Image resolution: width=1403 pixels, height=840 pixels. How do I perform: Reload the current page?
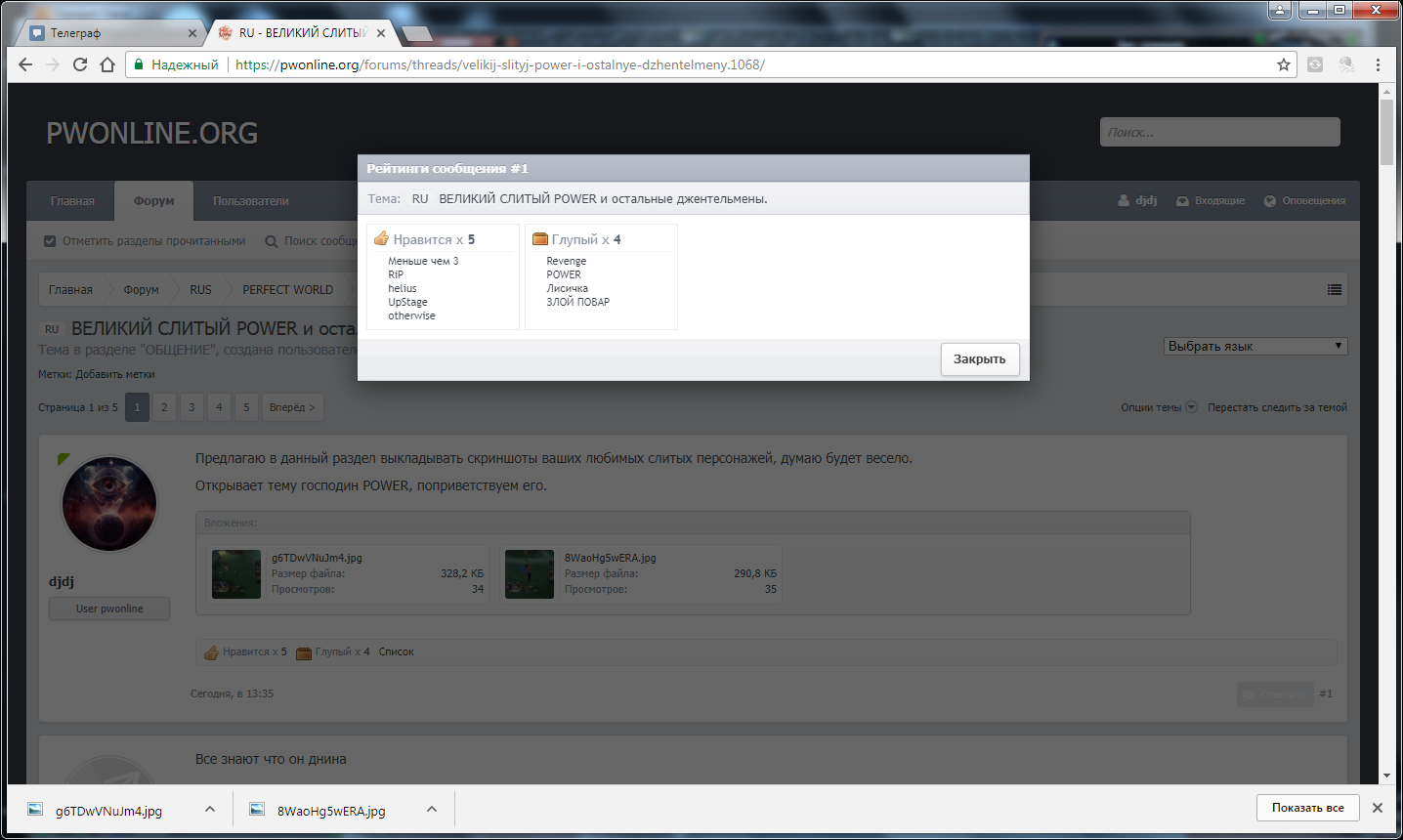pyautogui.click(x=80, y=64)
